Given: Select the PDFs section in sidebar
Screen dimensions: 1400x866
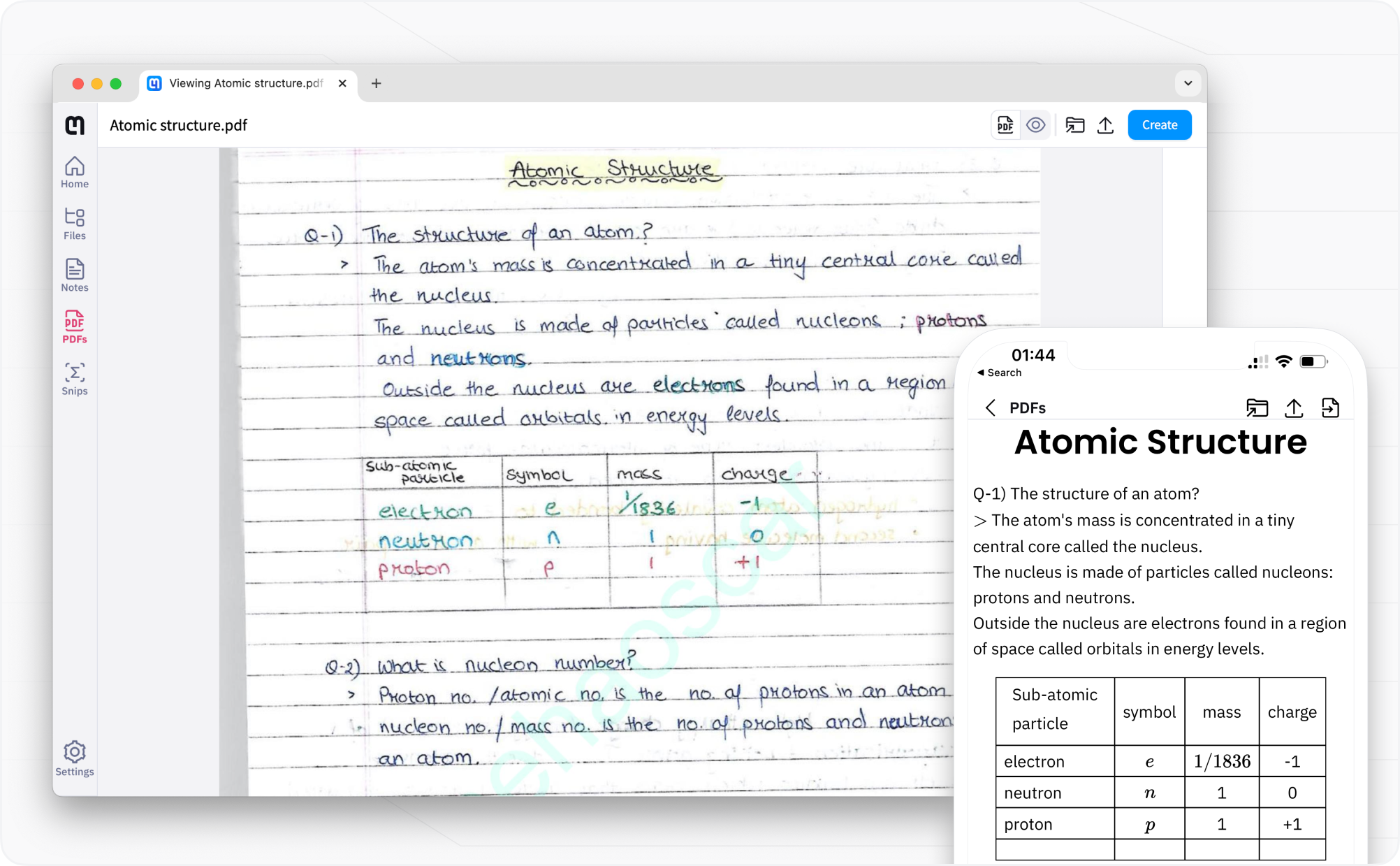Looking at the screenshot, I should coord(75,327).
